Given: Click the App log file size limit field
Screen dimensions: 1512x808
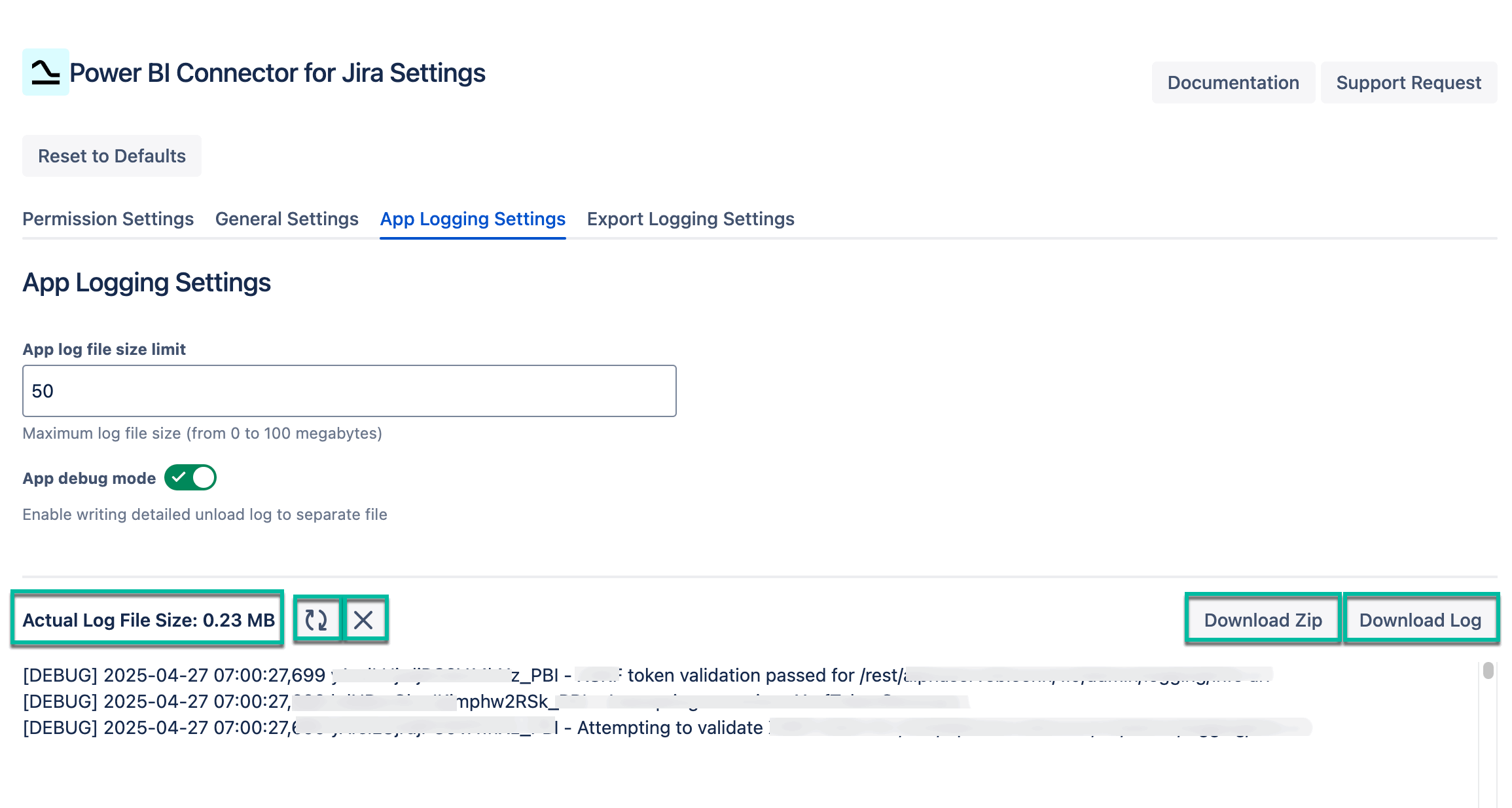Looking at the screenshot, I should (x=348, y=390).
